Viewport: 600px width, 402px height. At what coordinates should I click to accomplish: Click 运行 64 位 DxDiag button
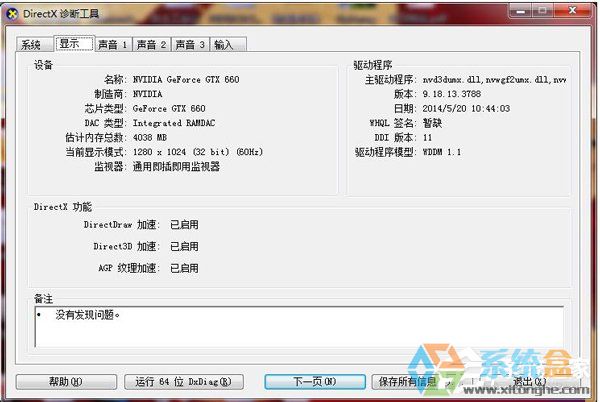(184, 381)
